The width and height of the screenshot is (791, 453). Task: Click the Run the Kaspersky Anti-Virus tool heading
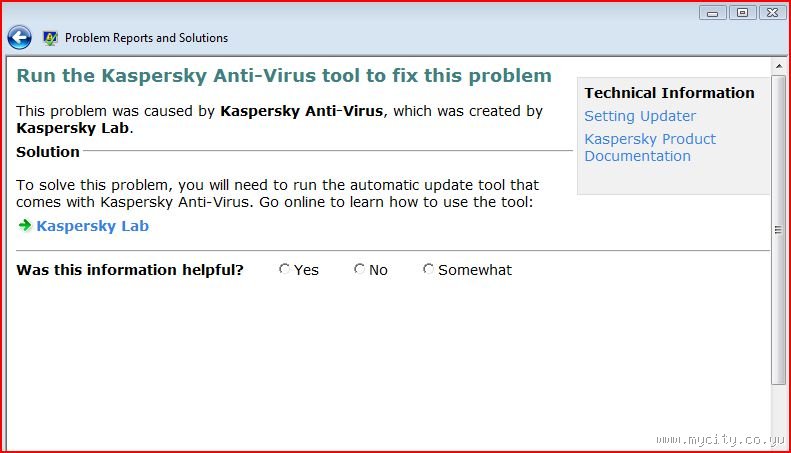(x=284, y=76)
